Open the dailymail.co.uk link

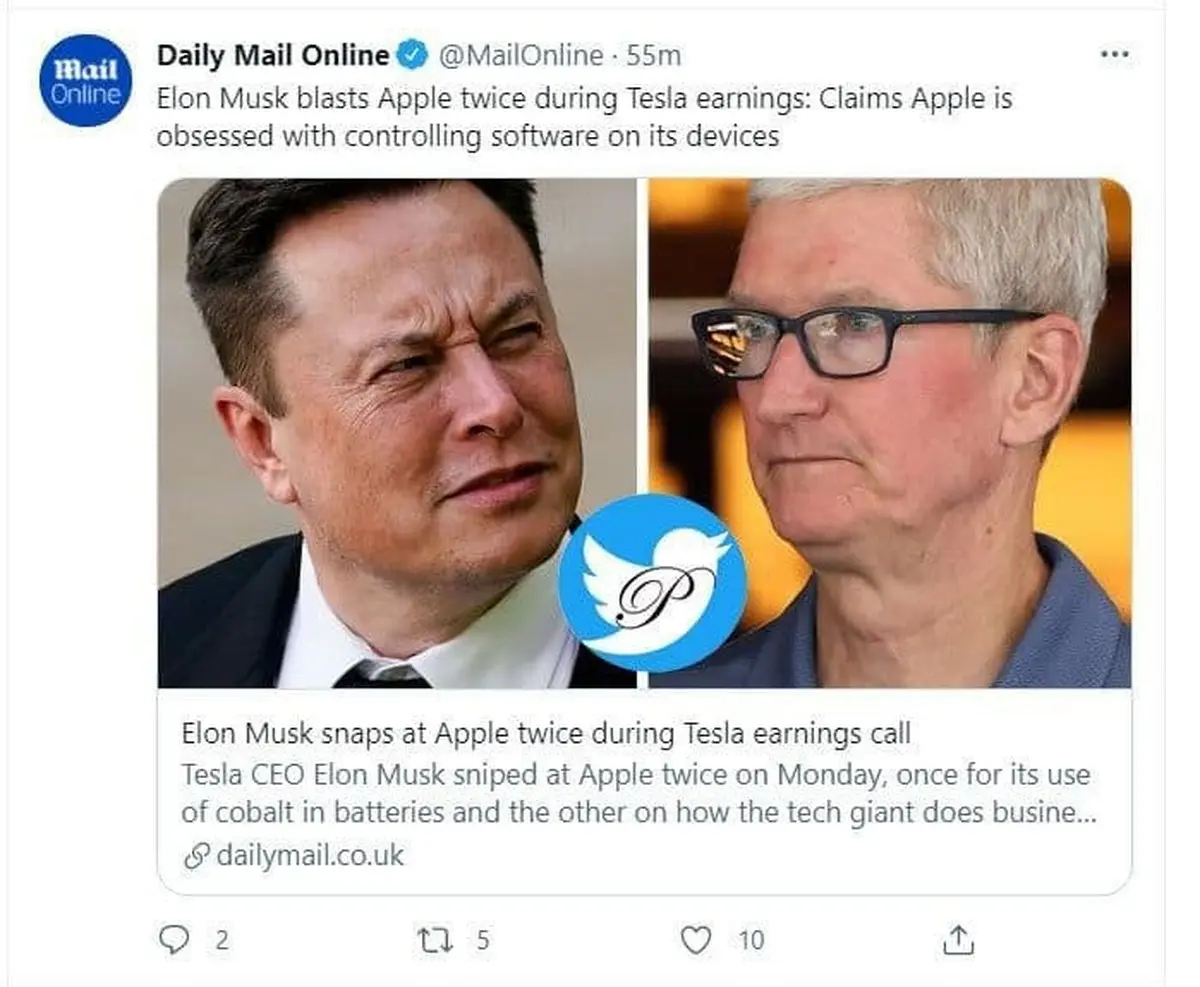310,856
